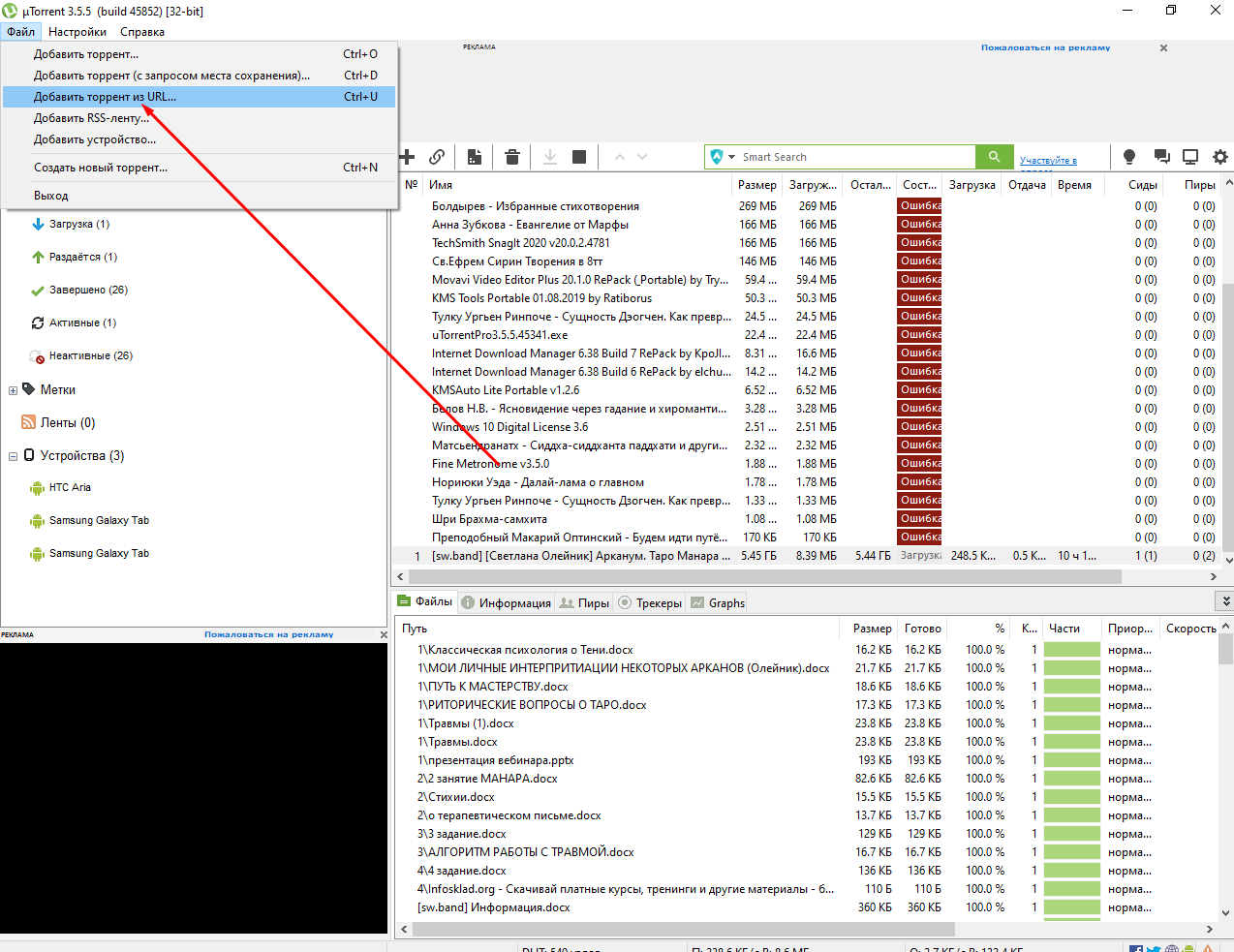This screenshot has height=952, width=1234.
Task: Select Добавить устройство... in the menu
Action: tap(199, 139)
